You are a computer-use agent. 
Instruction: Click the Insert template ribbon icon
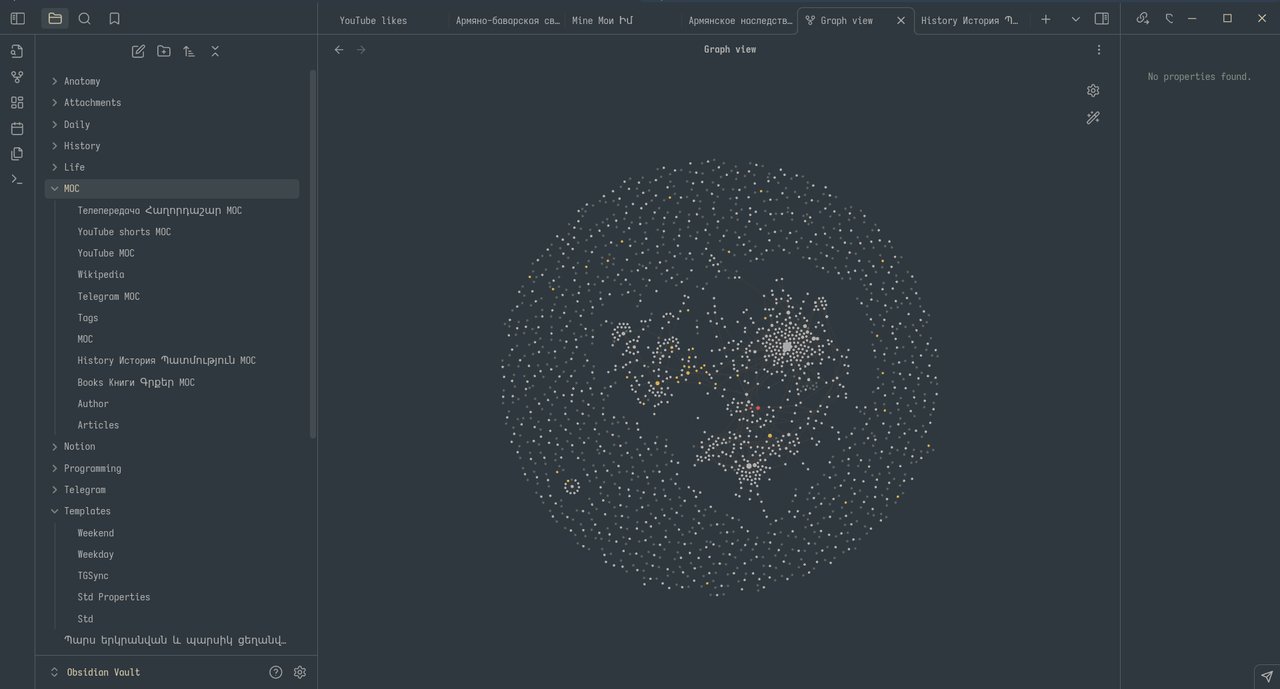pyautogui.click(x=17, y=154)
